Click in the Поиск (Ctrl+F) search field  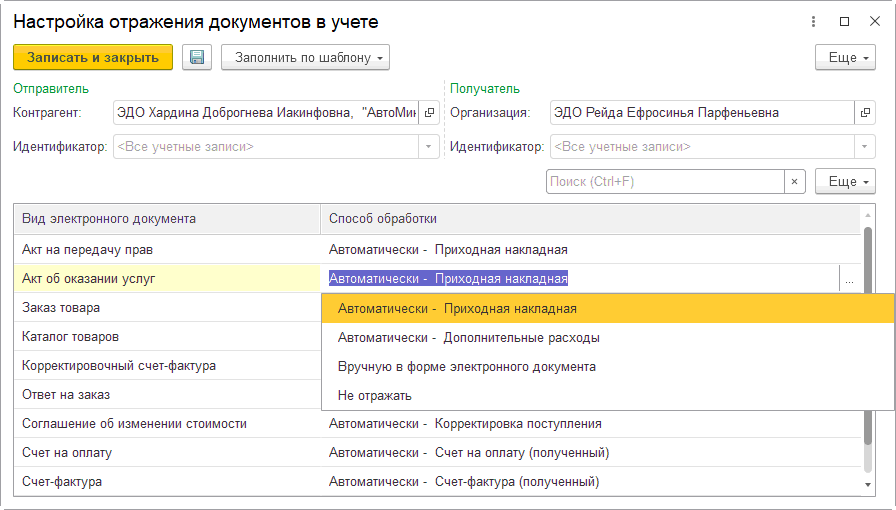click(663, 182)
